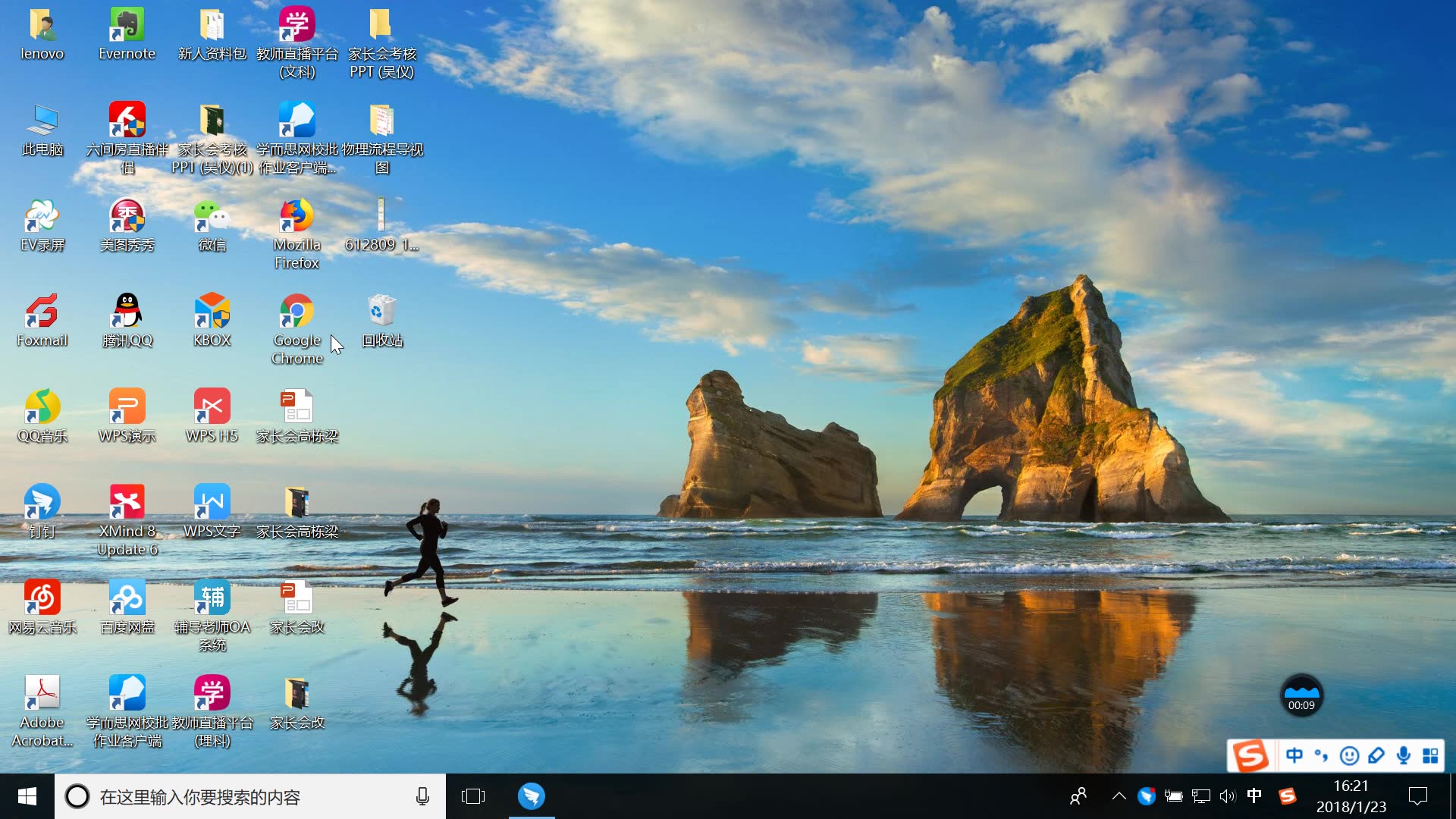
Task: Open the 新人资料包 folder
Action: pos(212,34)
